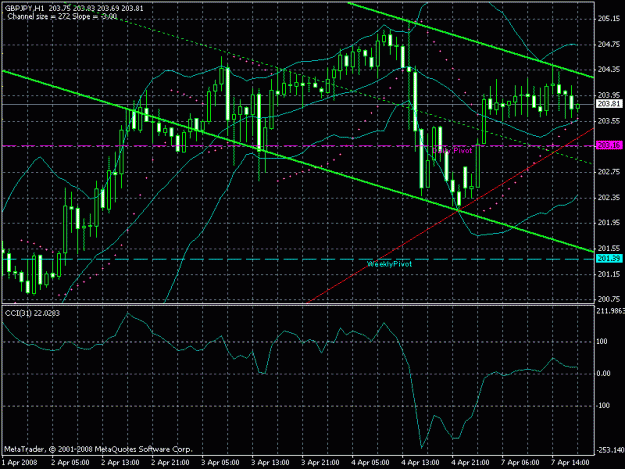Click the 7 Apr 14:00 time axis label
The width and height of the screenshot is (625, 469).
pyautogui.click(x=570, y=463)
